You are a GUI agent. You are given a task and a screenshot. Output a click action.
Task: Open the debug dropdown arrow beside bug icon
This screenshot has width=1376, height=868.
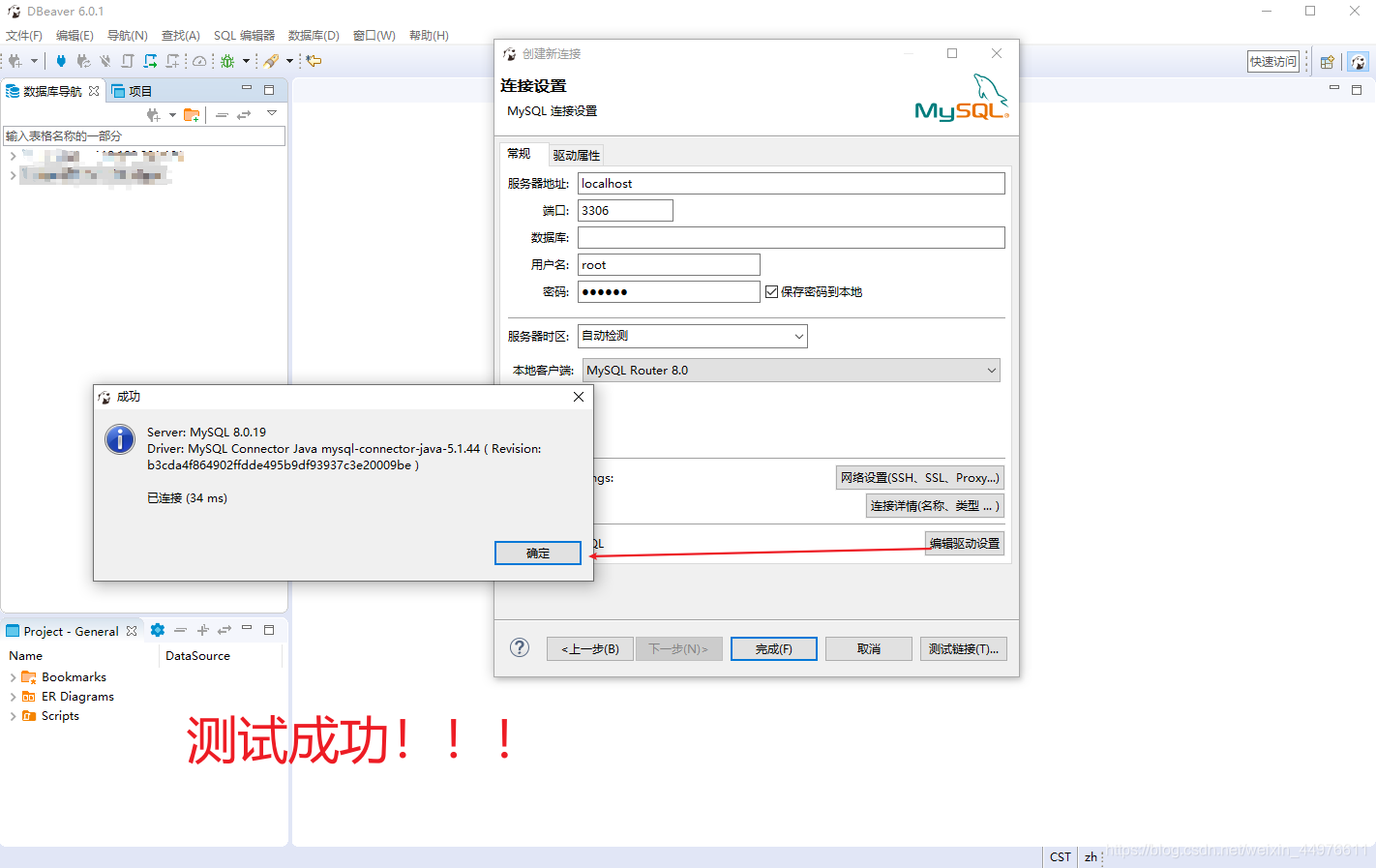(x=246, y=61)
